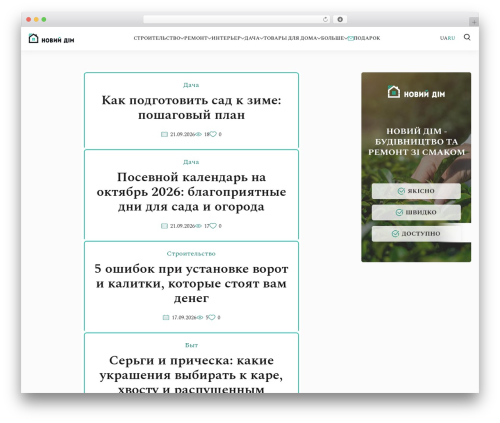Expand the БОЛЬШЕ menu chevron

(x=346, y=38)
